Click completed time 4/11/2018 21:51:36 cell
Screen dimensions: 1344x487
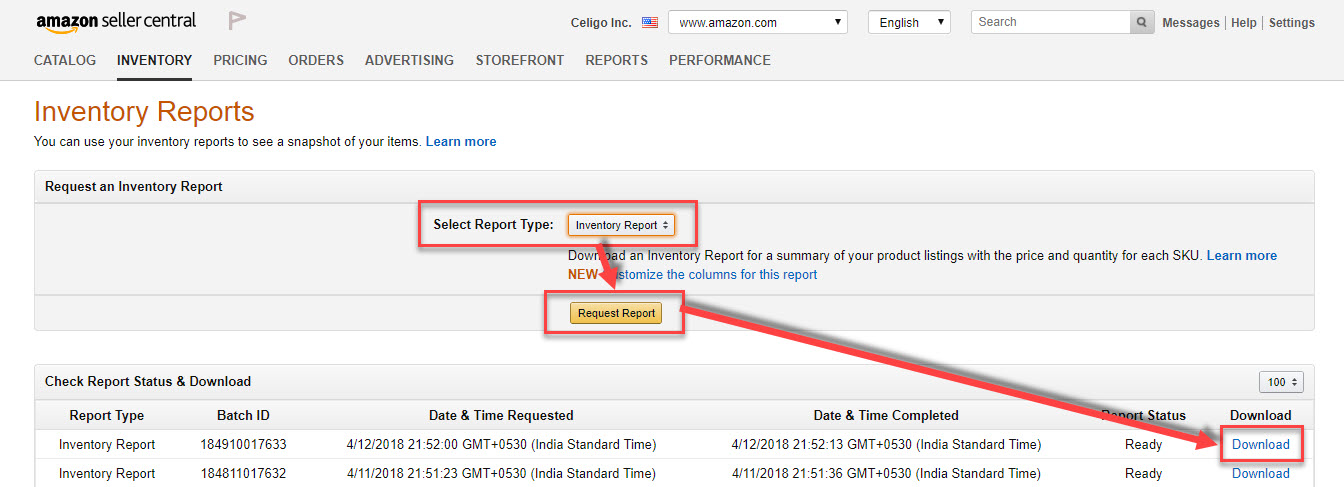[x=886, y=473]
